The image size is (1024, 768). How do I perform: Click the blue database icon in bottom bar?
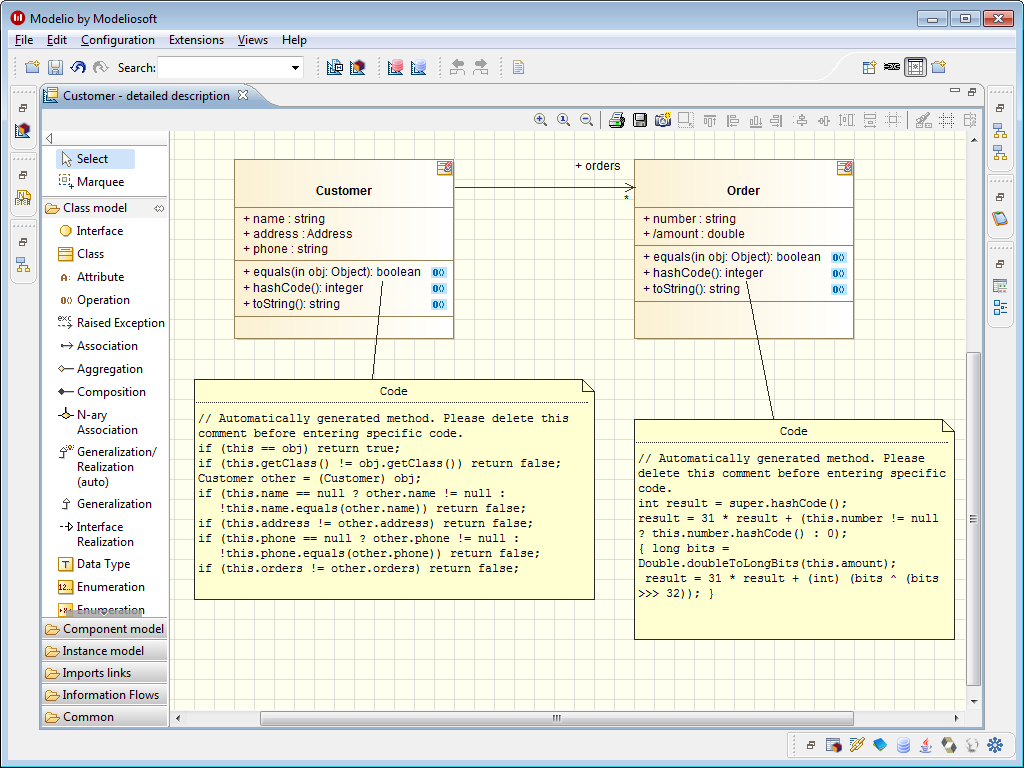pos(903,744)
